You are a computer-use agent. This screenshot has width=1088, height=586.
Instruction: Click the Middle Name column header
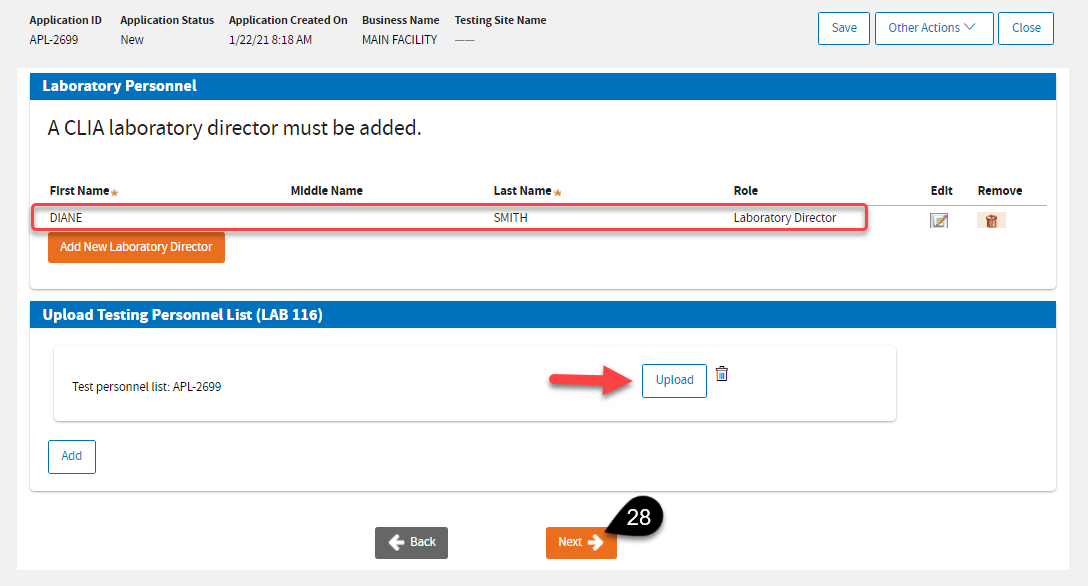[326, 191]
